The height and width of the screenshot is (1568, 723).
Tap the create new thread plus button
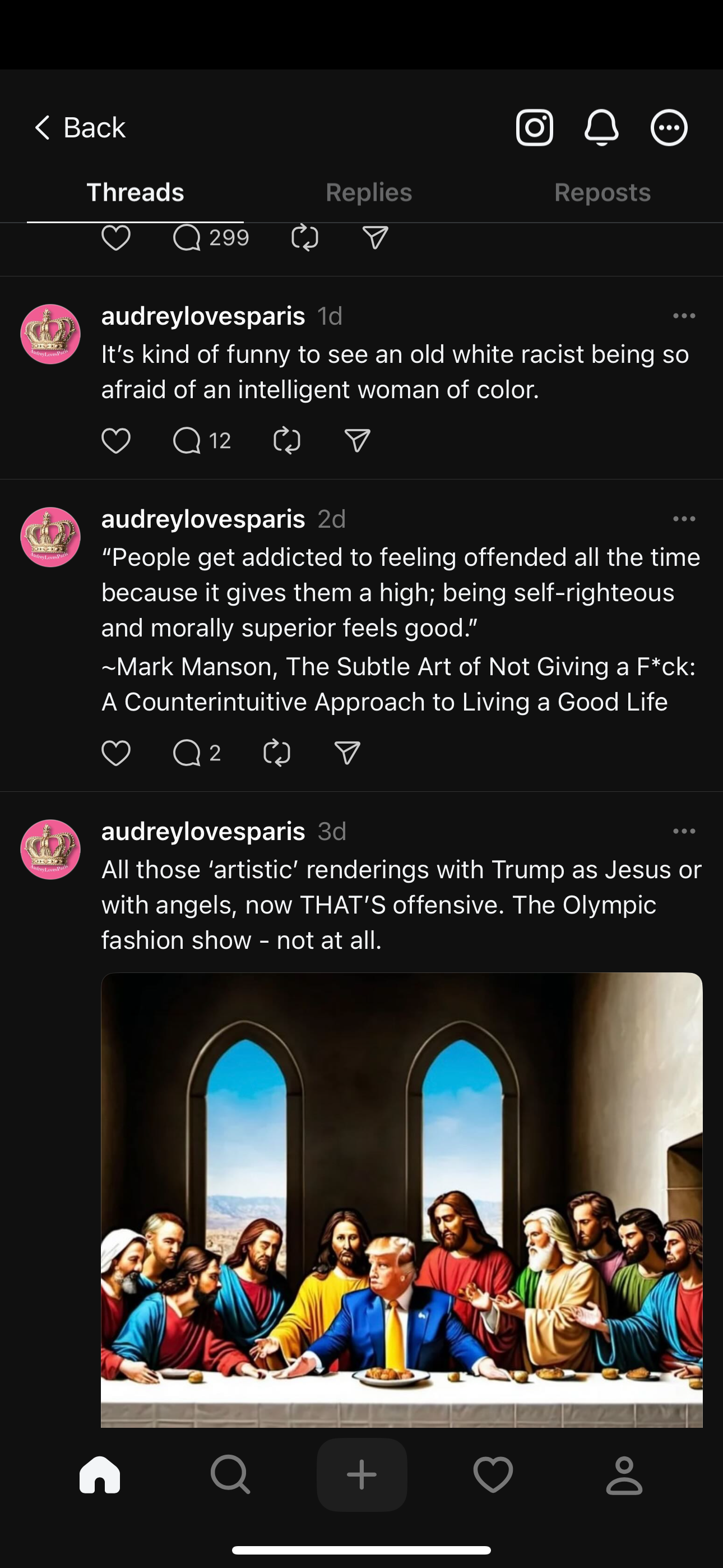pos(361,1474)
